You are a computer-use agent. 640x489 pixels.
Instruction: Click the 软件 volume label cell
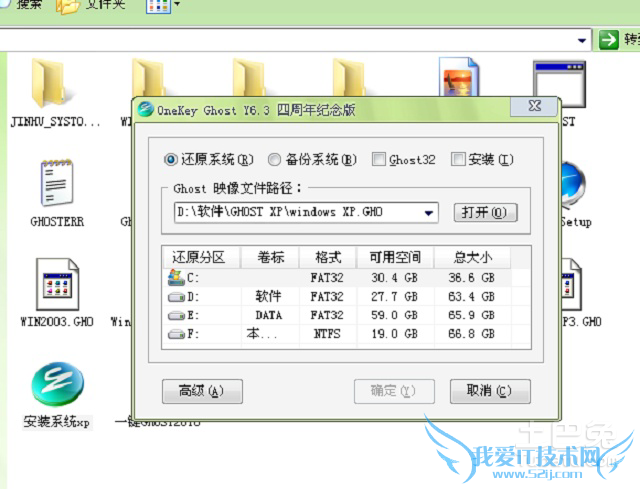pyautogui.click(x=268, y=296)
